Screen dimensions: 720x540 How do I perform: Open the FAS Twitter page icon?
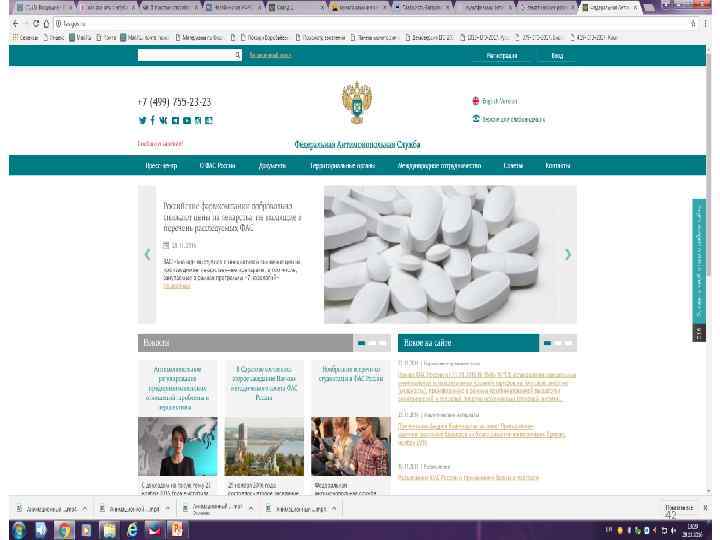(x=142, y=120)
